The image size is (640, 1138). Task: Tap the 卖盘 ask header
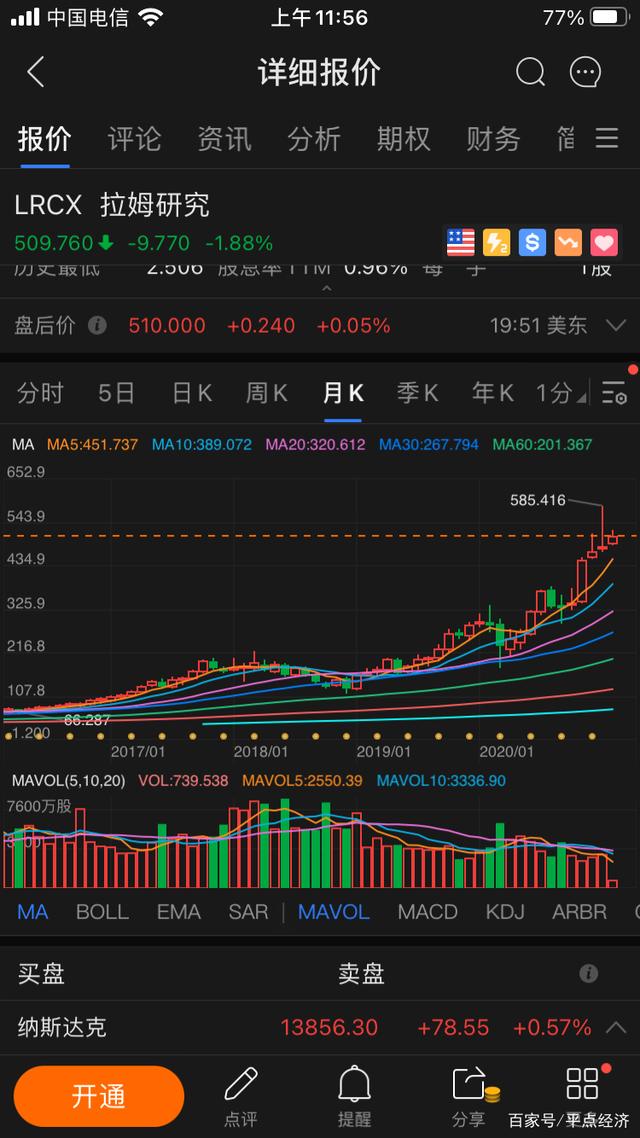361,973
